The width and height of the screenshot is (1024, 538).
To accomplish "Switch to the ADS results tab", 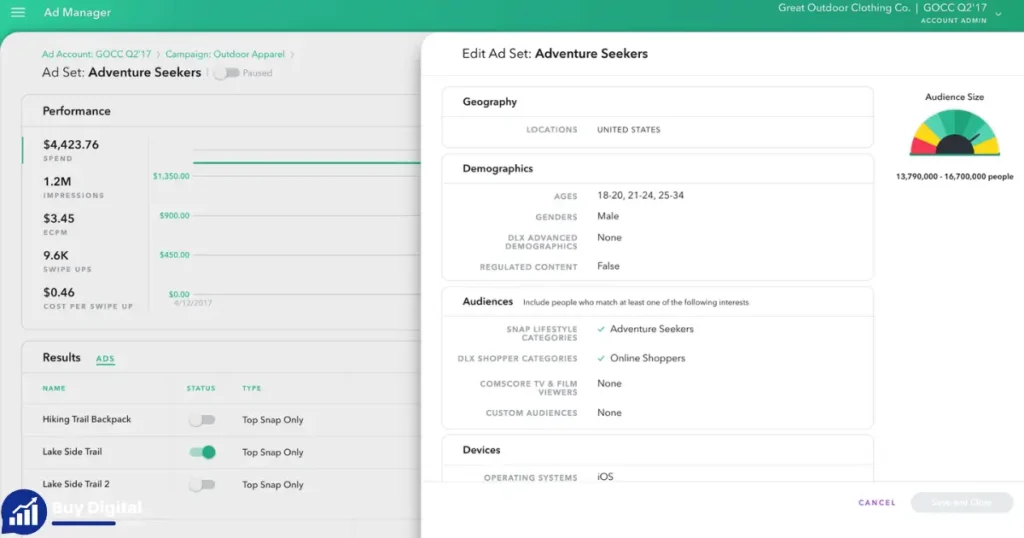I will (x=105, y=358).
